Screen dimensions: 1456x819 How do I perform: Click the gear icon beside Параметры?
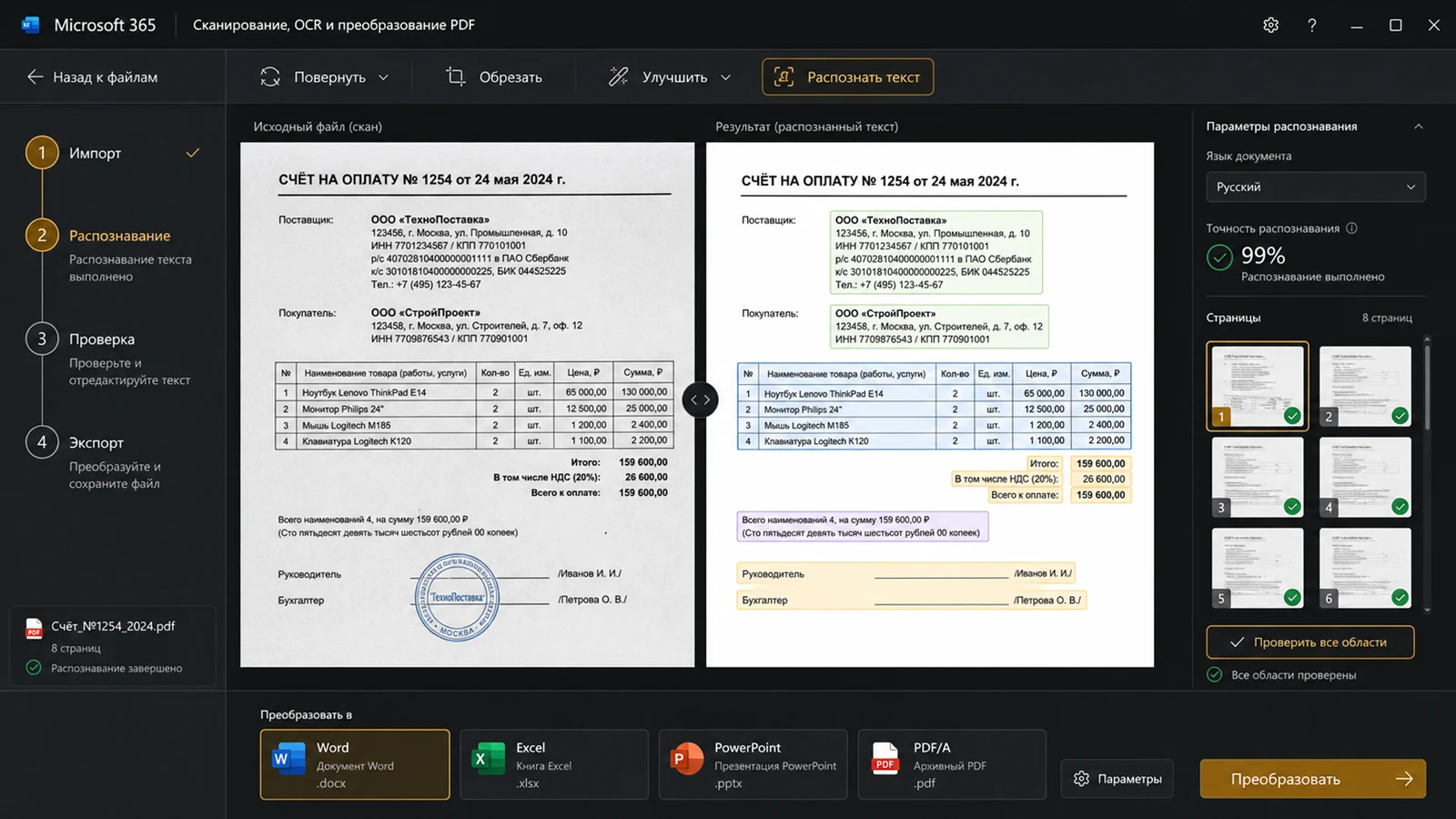click(1081, 779)
